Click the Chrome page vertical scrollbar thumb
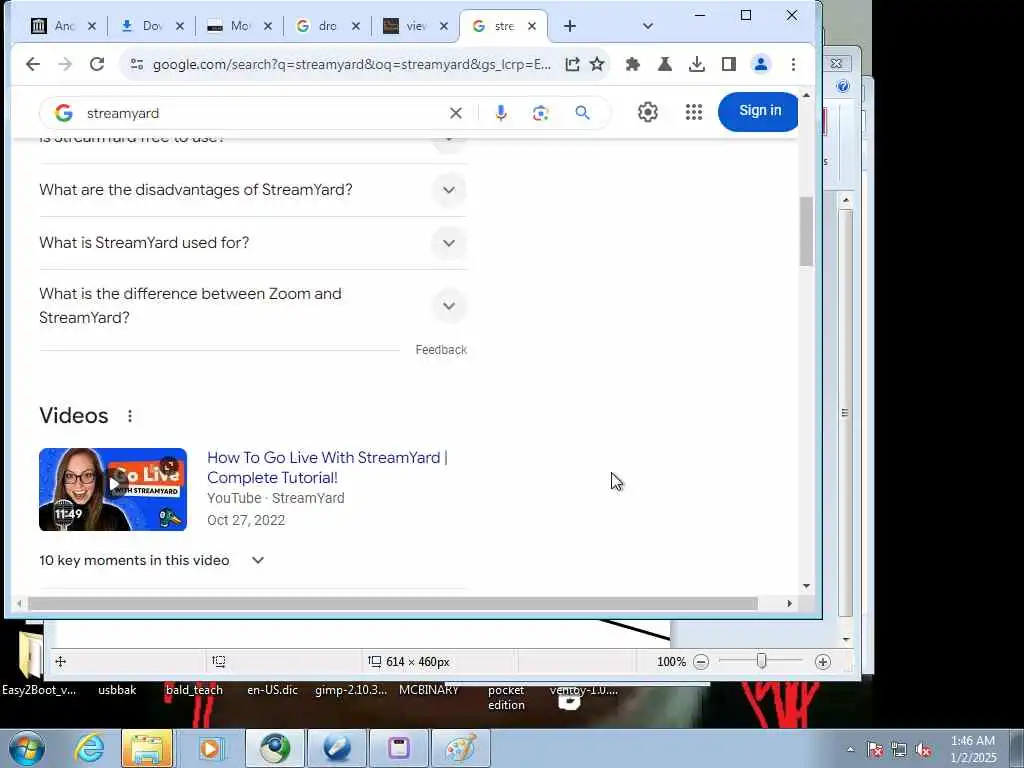 (806, 231)
